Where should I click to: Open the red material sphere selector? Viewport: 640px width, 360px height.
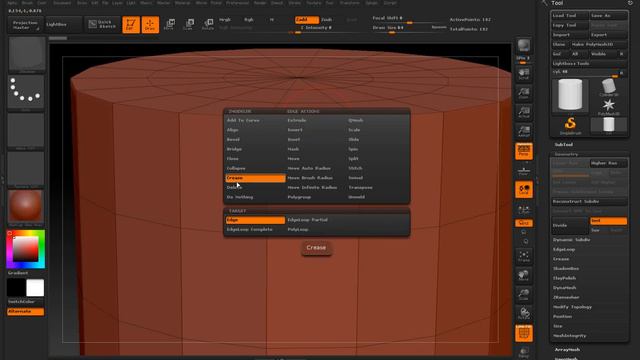[x=26, y=207]
